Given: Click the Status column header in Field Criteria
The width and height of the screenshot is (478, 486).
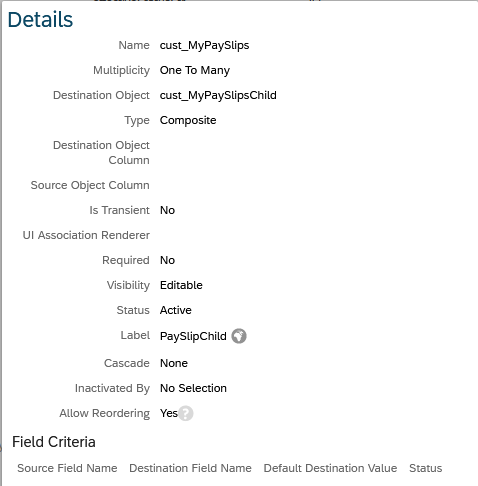Looking at the screenshot, I should pos(426,468).
